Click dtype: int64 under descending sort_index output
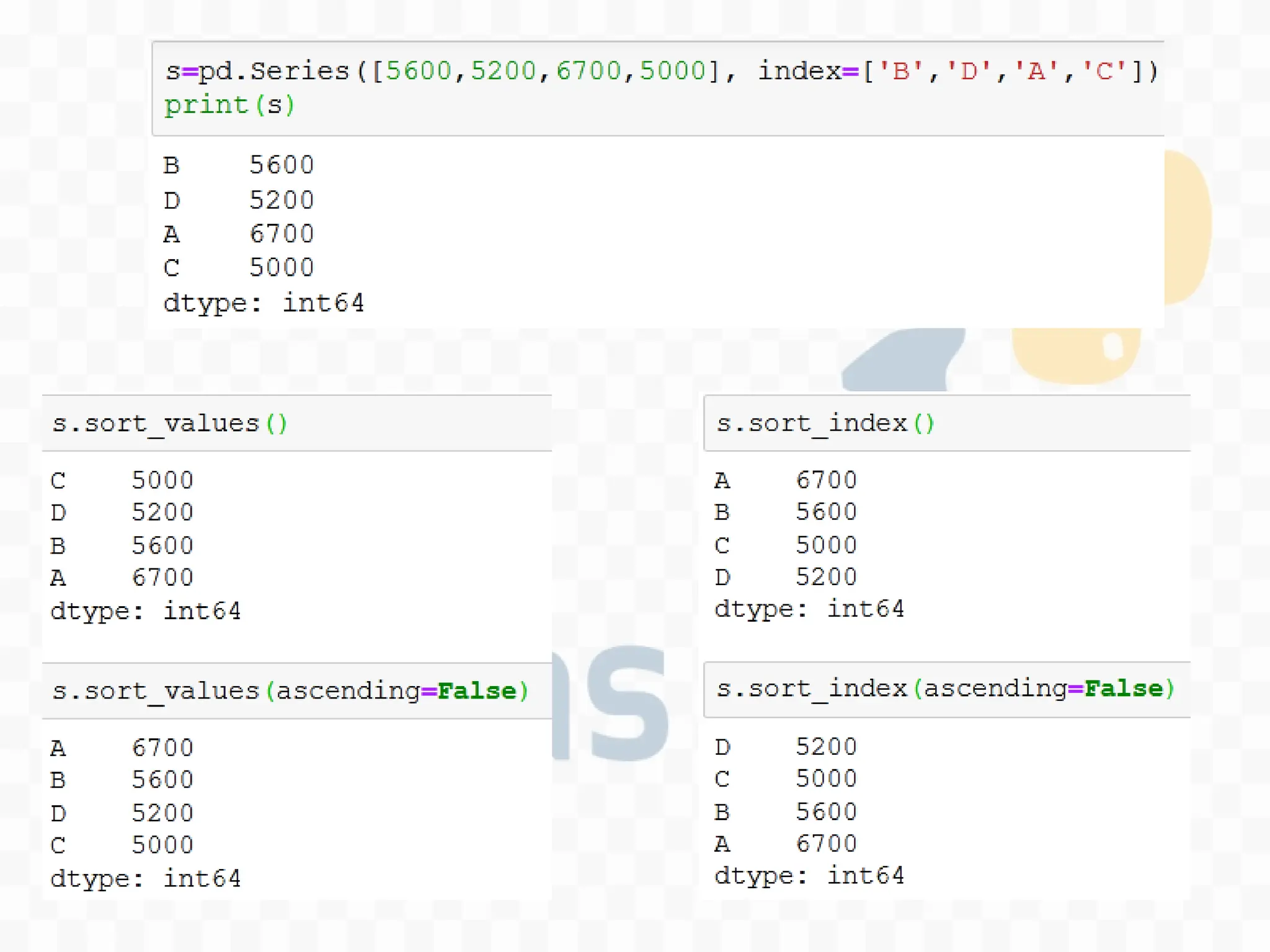Viewport: 1270px width, 952px height. click(809, 876)
